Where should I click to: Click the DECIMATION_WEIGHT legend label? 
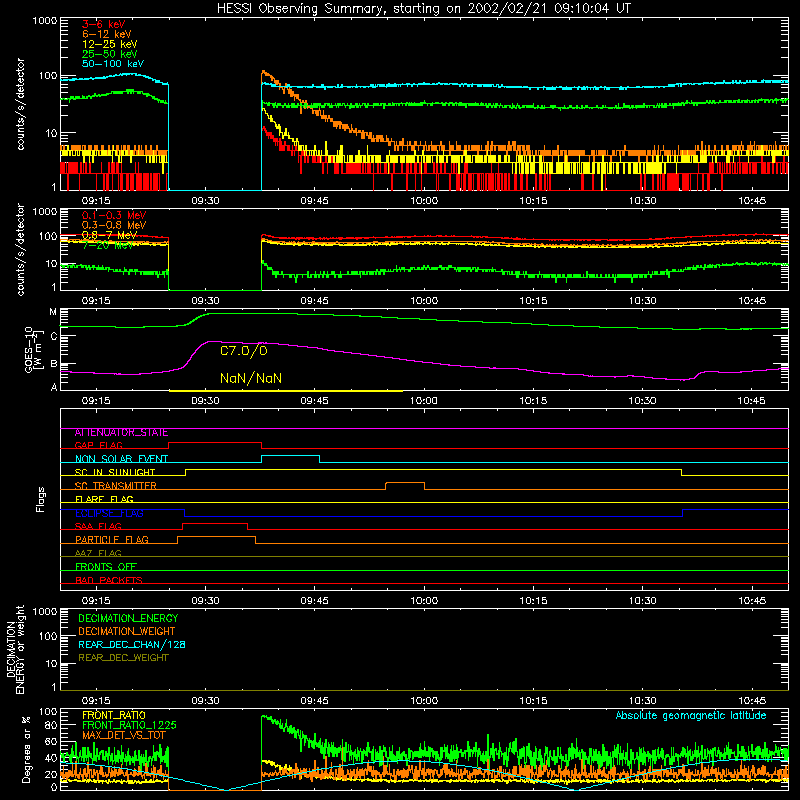coord(127,632)
